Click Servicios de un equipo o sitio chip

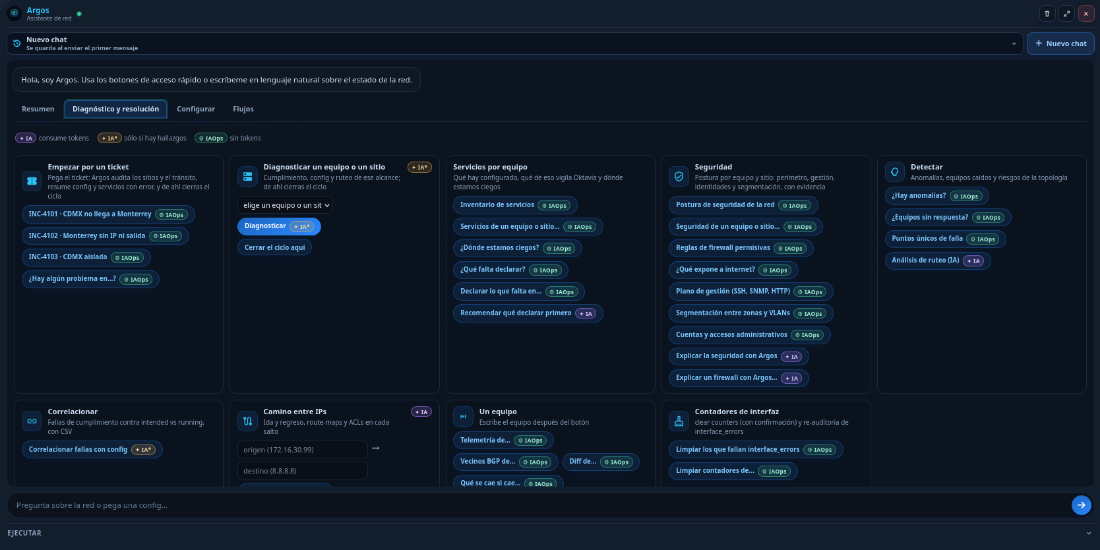coord(528,227)
